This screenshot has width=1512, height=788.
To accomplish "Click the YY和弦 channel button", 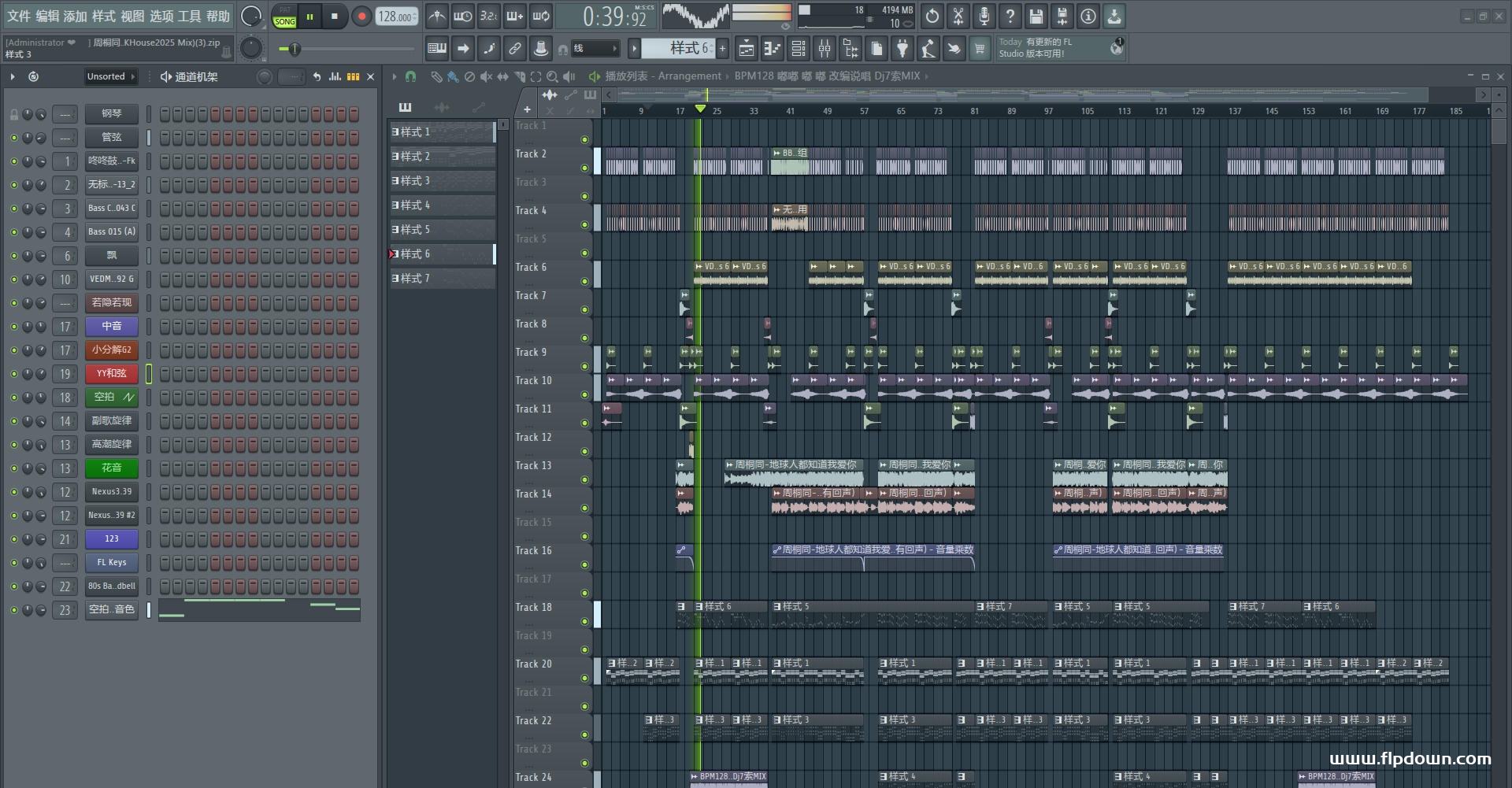I will click(x=112, y=374).
